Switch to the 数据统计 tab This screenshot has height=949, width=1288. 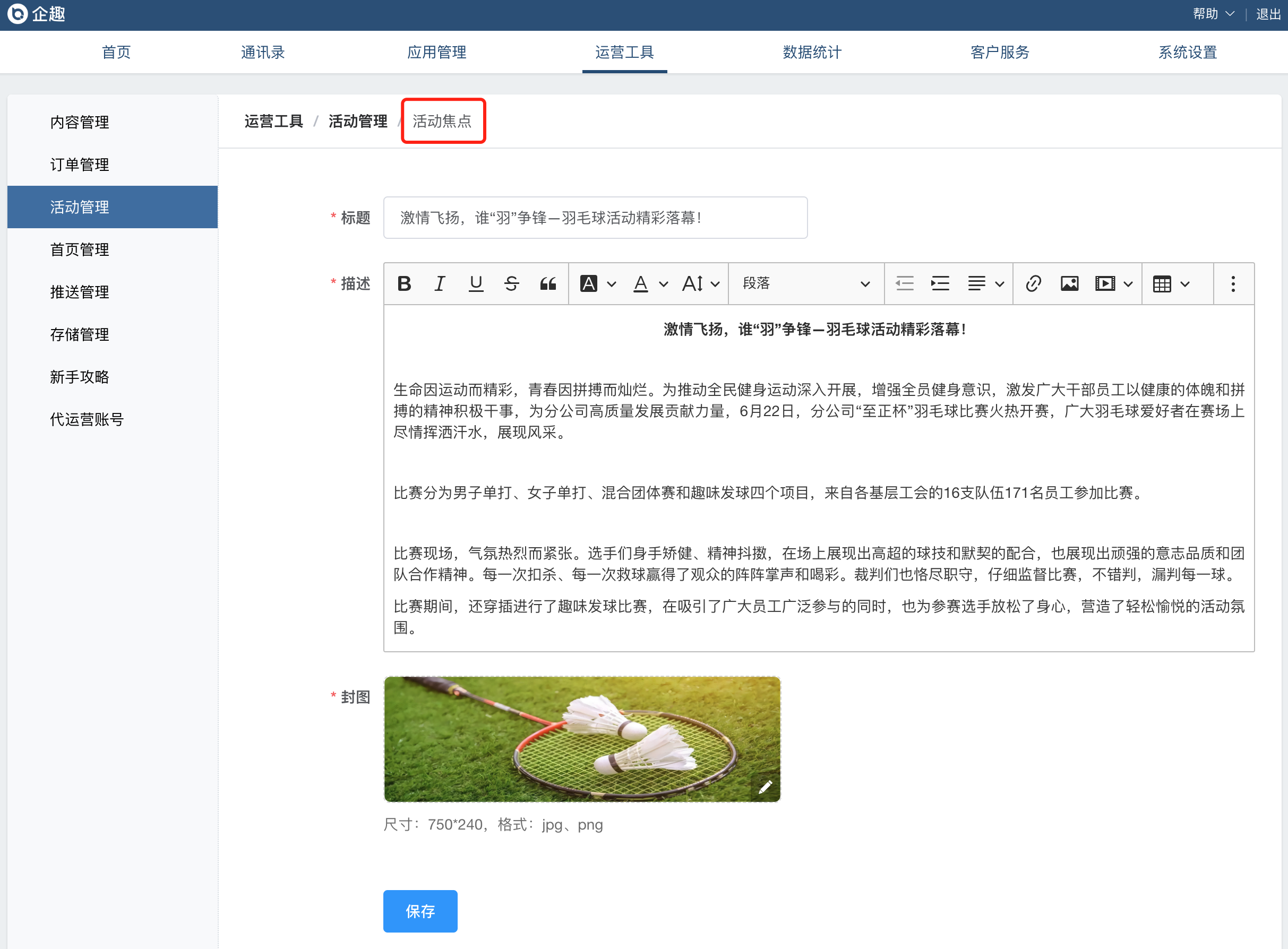click(812, 52)
